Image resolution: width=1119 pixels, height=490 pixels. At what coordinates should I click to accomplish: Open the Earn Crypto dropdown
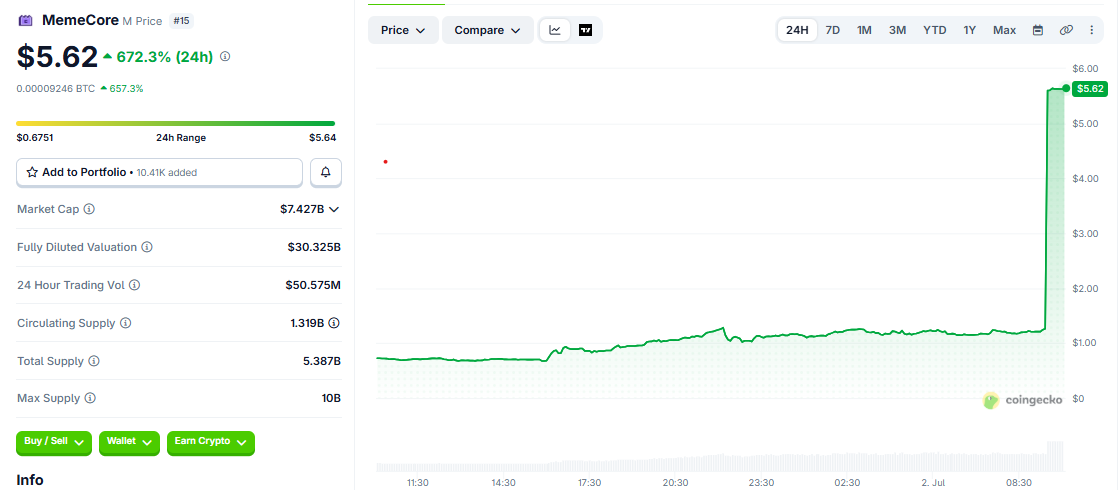pos(211,442)
